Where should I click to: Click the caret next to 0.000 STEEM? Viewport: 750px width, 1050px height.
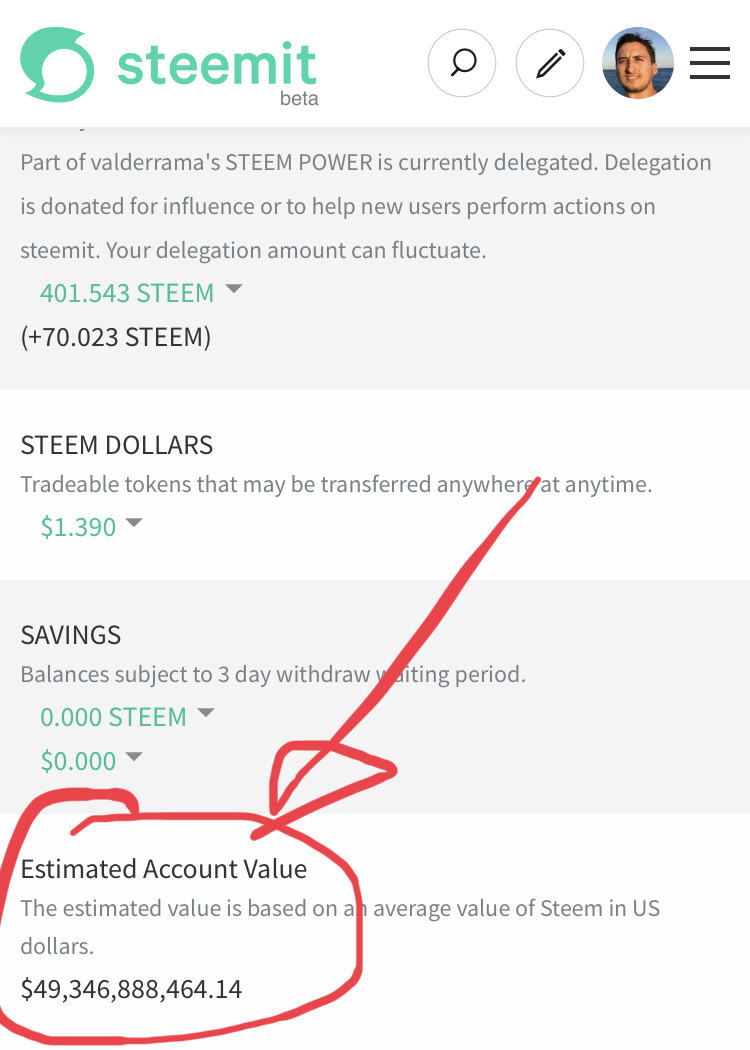tap(206, 714)
